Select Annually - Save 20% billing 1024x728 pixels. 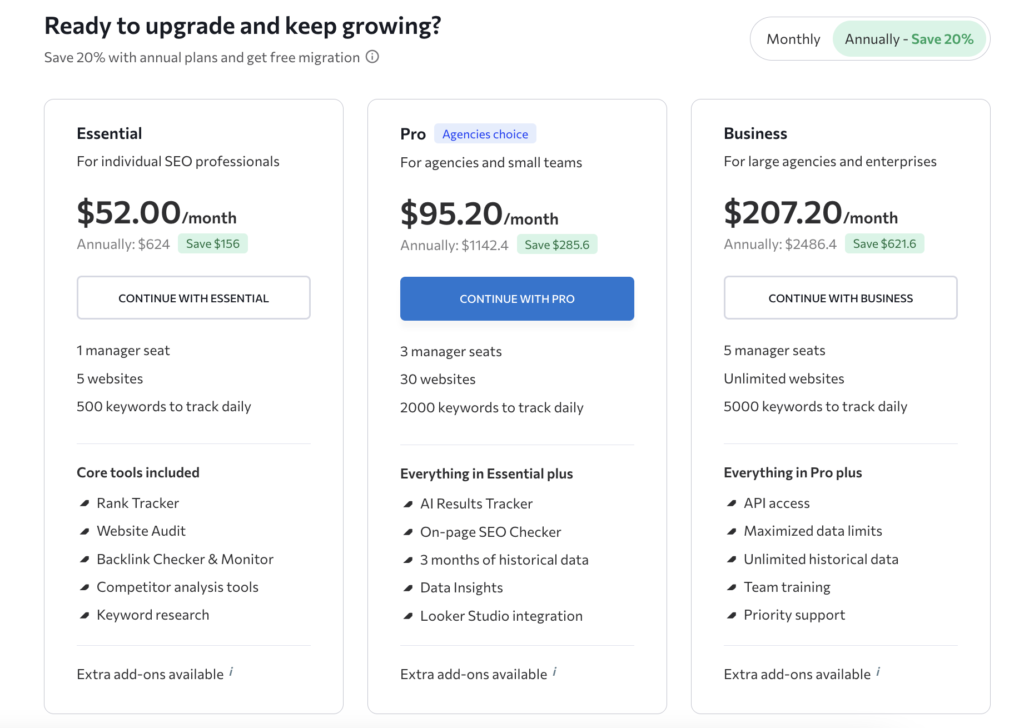(x=909, y=39)
